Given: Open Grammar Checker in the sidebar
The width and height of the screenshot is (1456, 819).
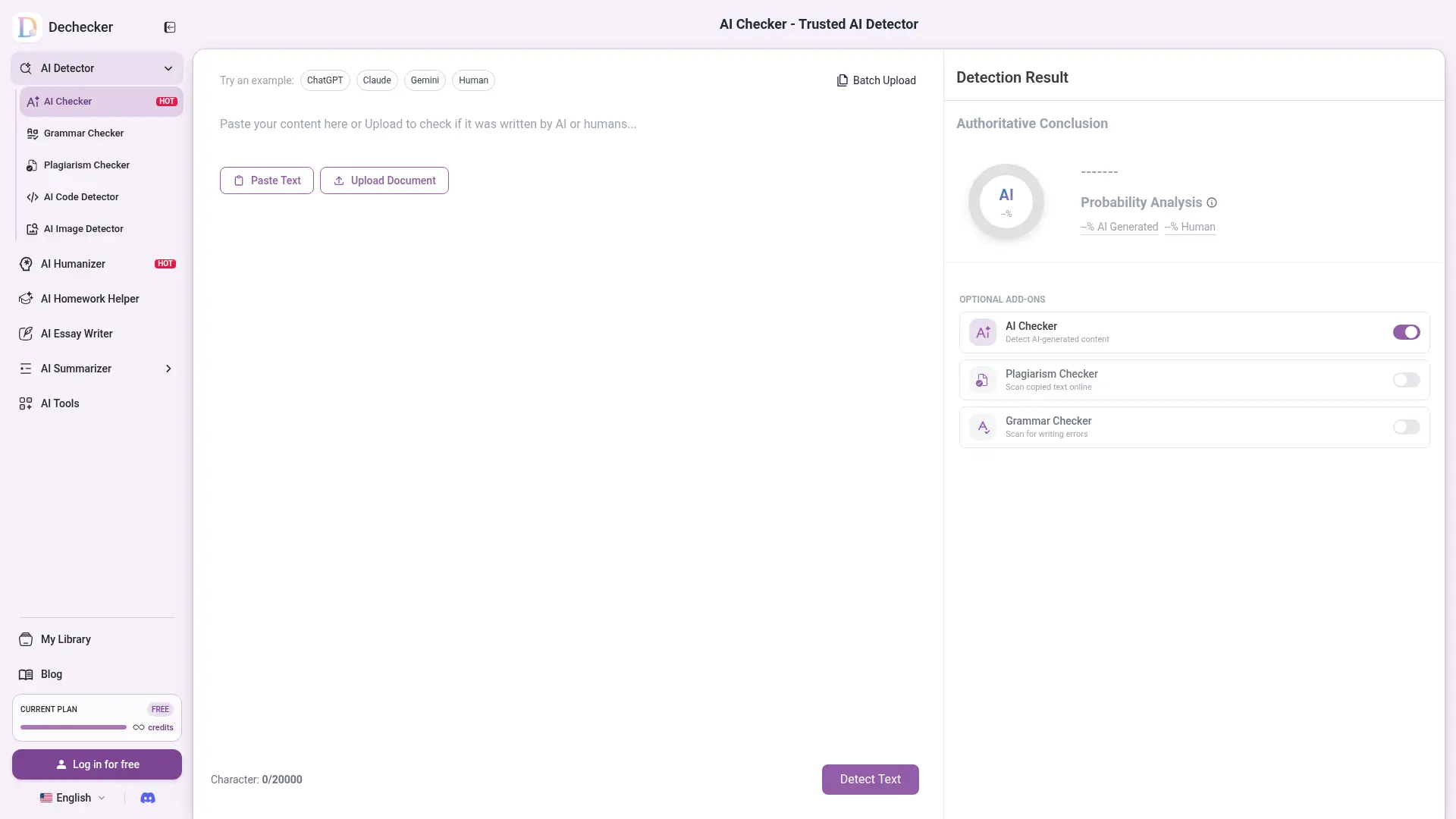Looking at the screenshot, I should pos(102,133).
